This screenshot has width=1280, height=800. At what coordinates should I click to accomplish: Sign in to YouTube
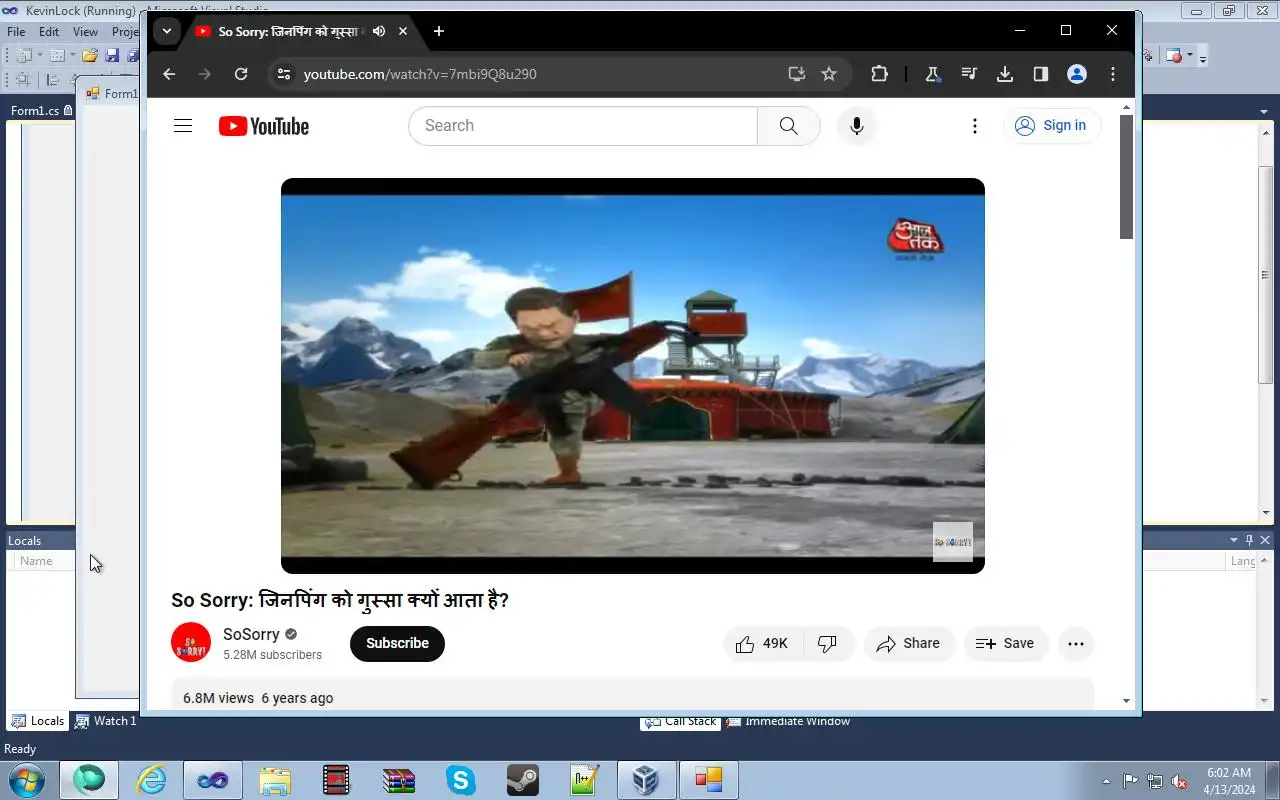pos(1051,126)
